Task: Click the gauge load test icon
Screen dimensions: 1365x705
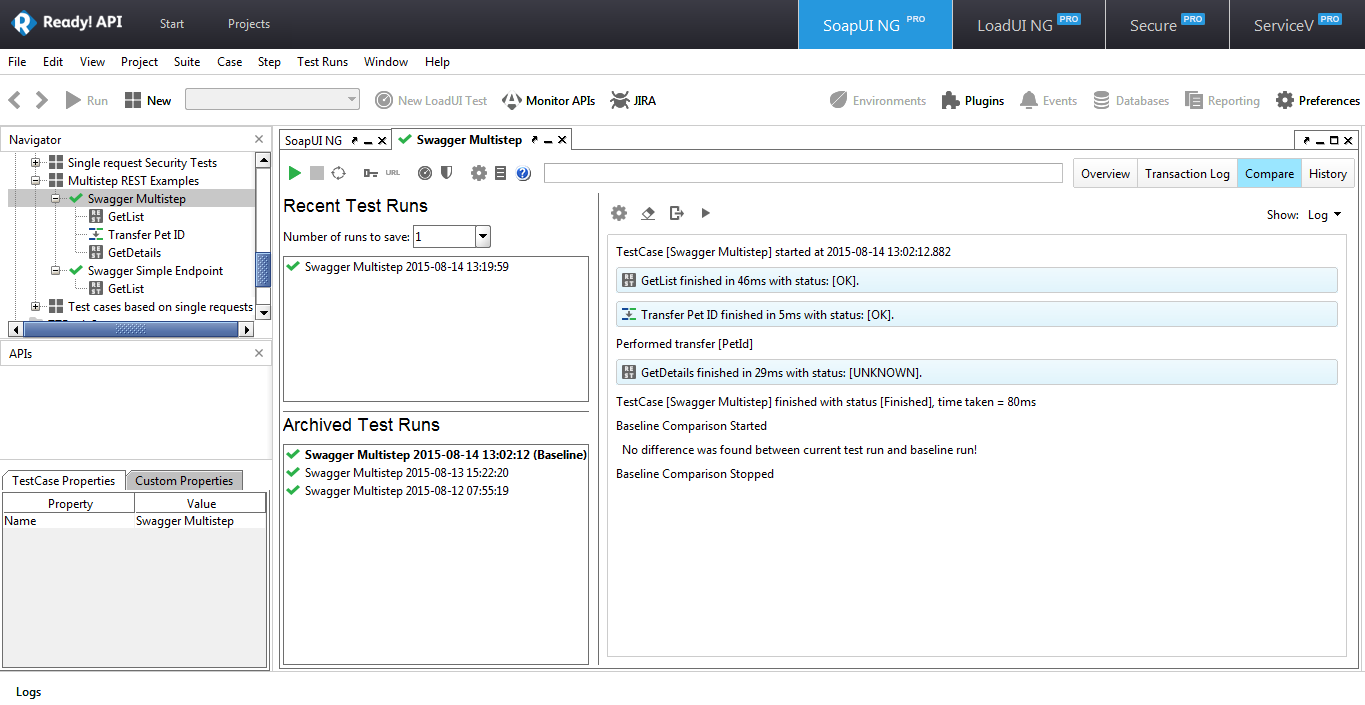Action: click(x=425, y=173)
